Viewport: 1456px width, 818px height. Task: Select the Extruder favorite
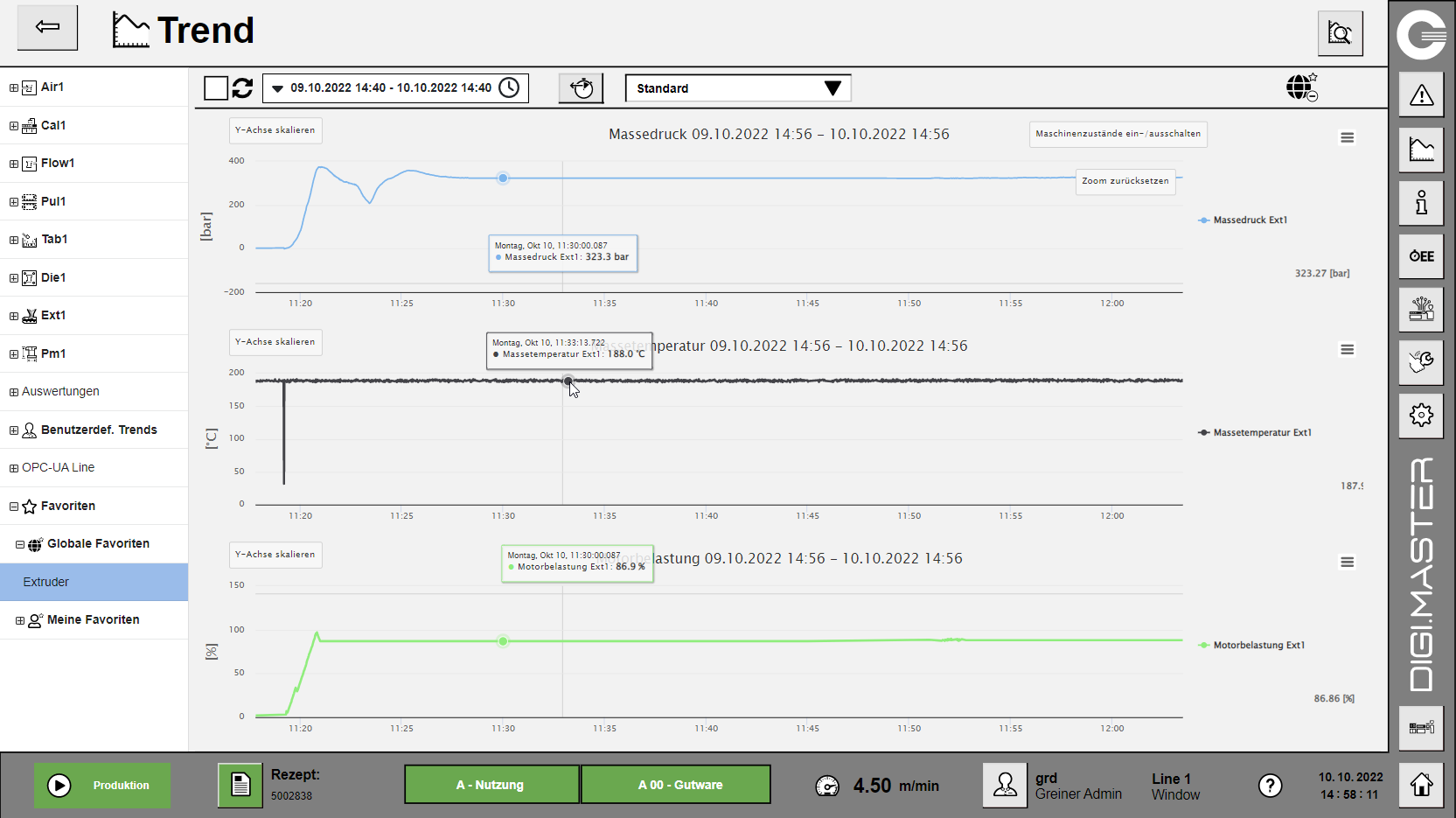tap(94, 582)
